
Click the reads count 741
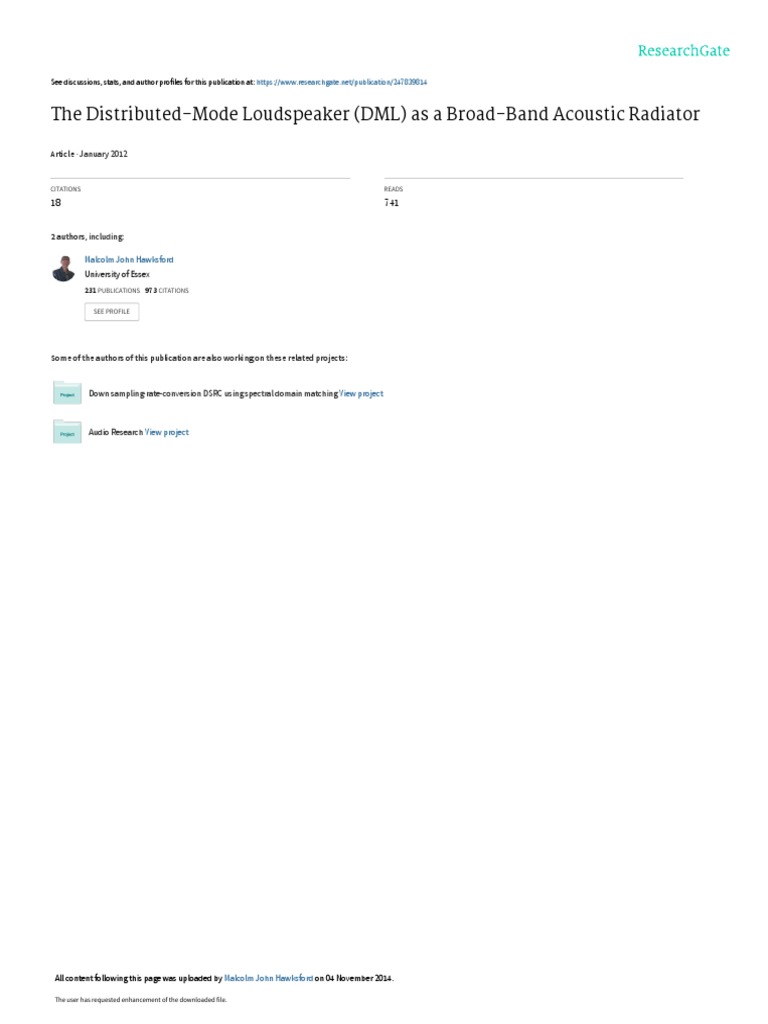(x=391, y=203)
